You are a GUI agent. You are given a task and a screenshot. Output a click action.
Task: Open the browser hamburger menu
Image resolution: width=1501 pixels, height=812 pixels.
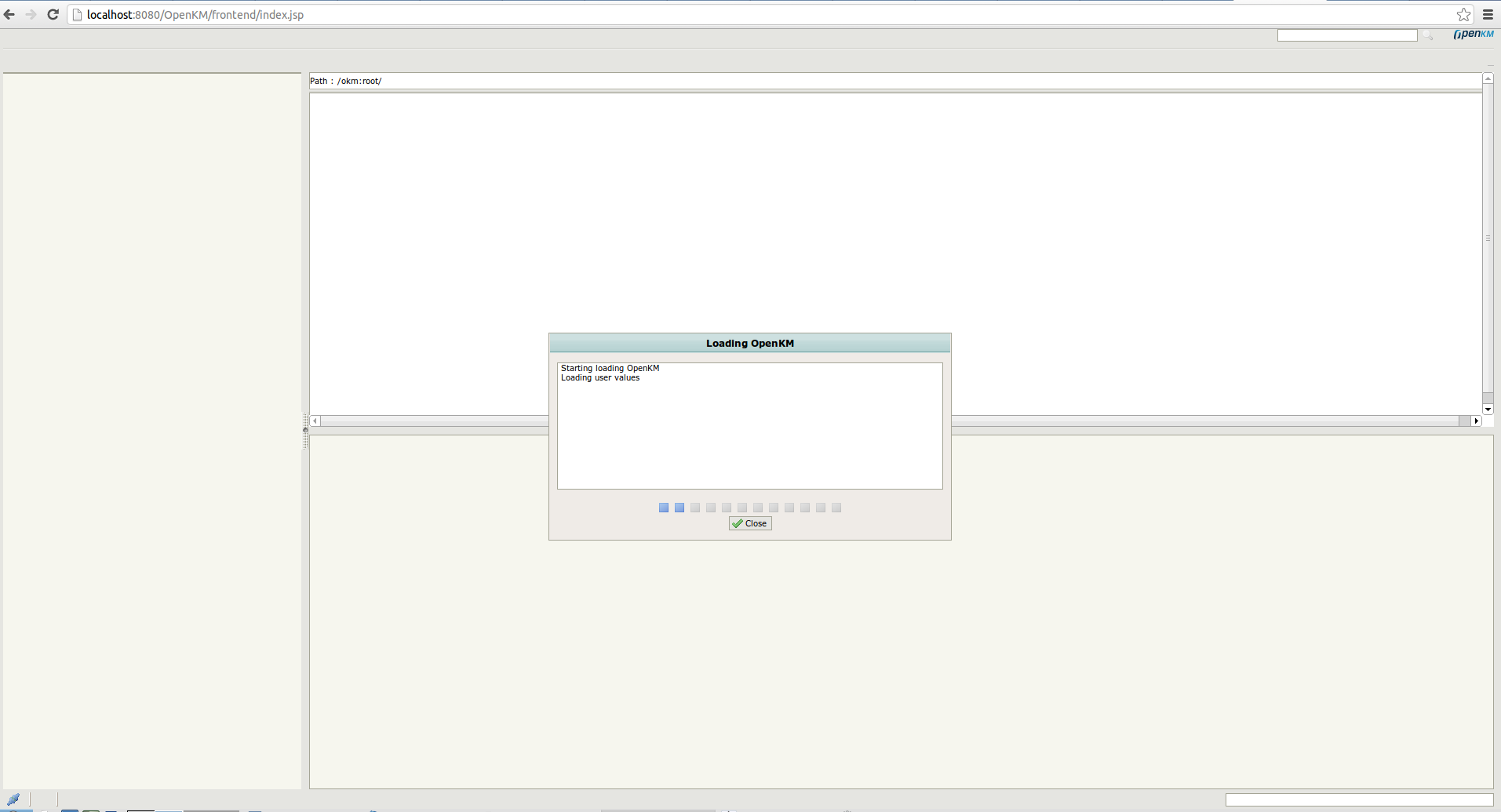tap(1488, 14)
